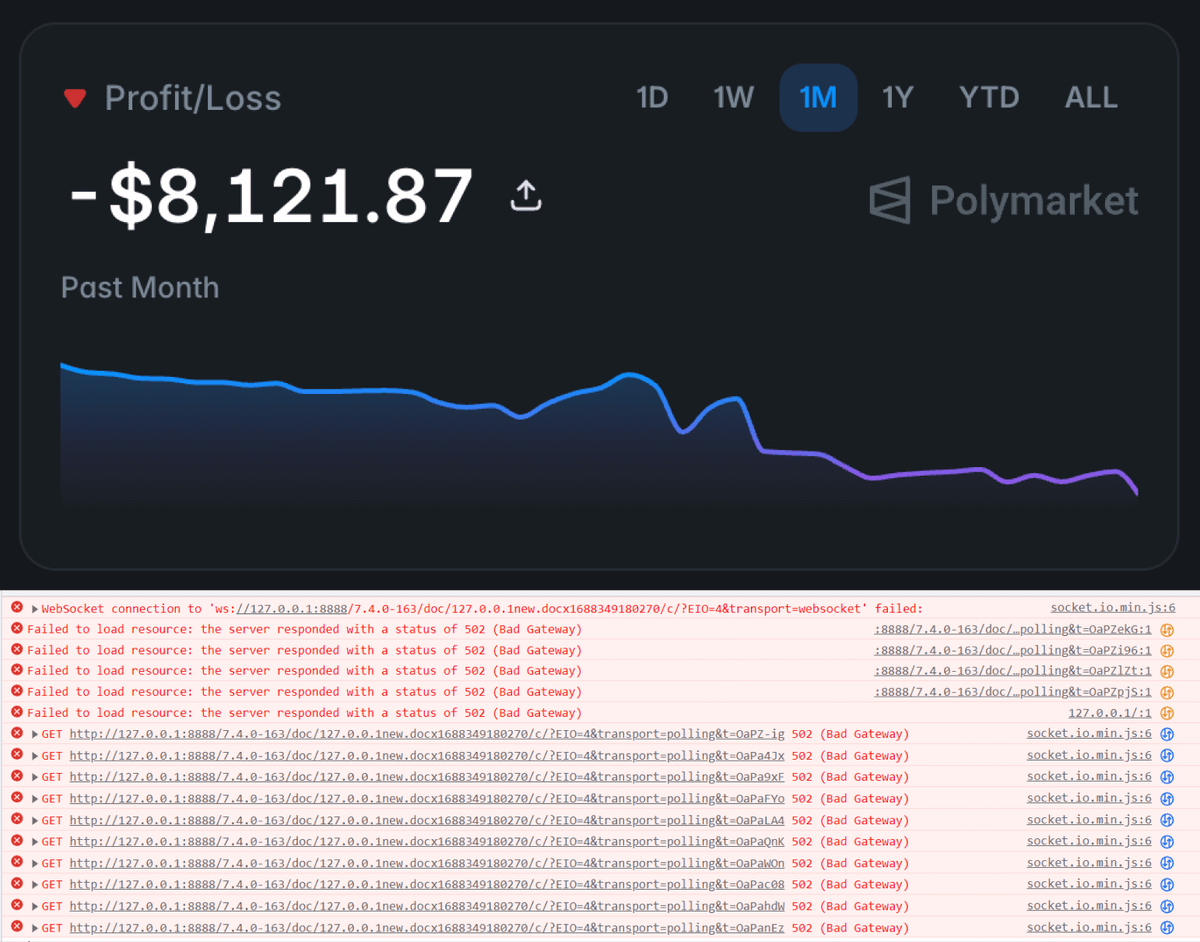Expand the GET error ending t=OaPZ-ig
1200x942 pixels.
pyautogui.click(x=34, y=734)
